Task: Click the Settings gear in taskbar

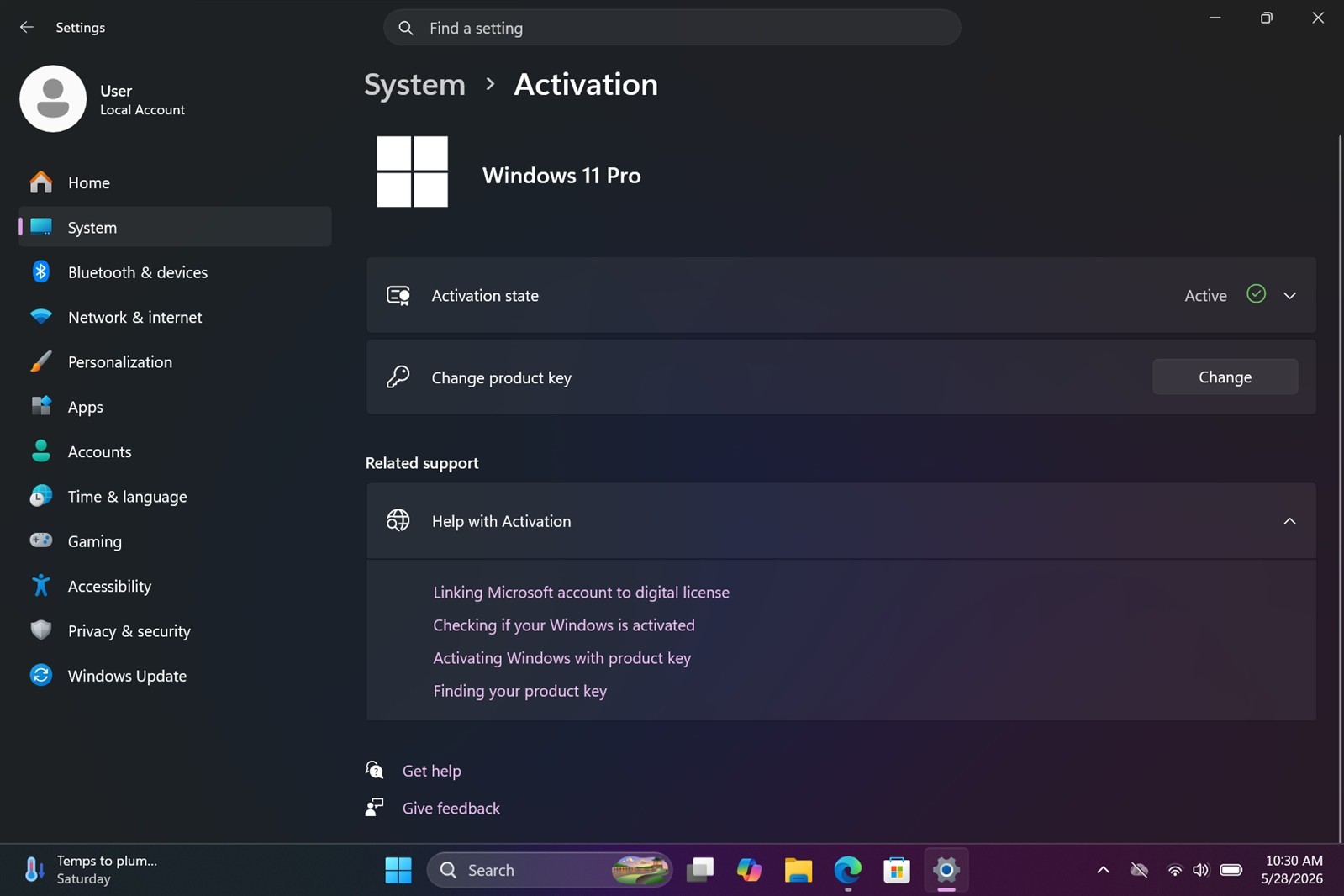Action: tap(946, 870)
